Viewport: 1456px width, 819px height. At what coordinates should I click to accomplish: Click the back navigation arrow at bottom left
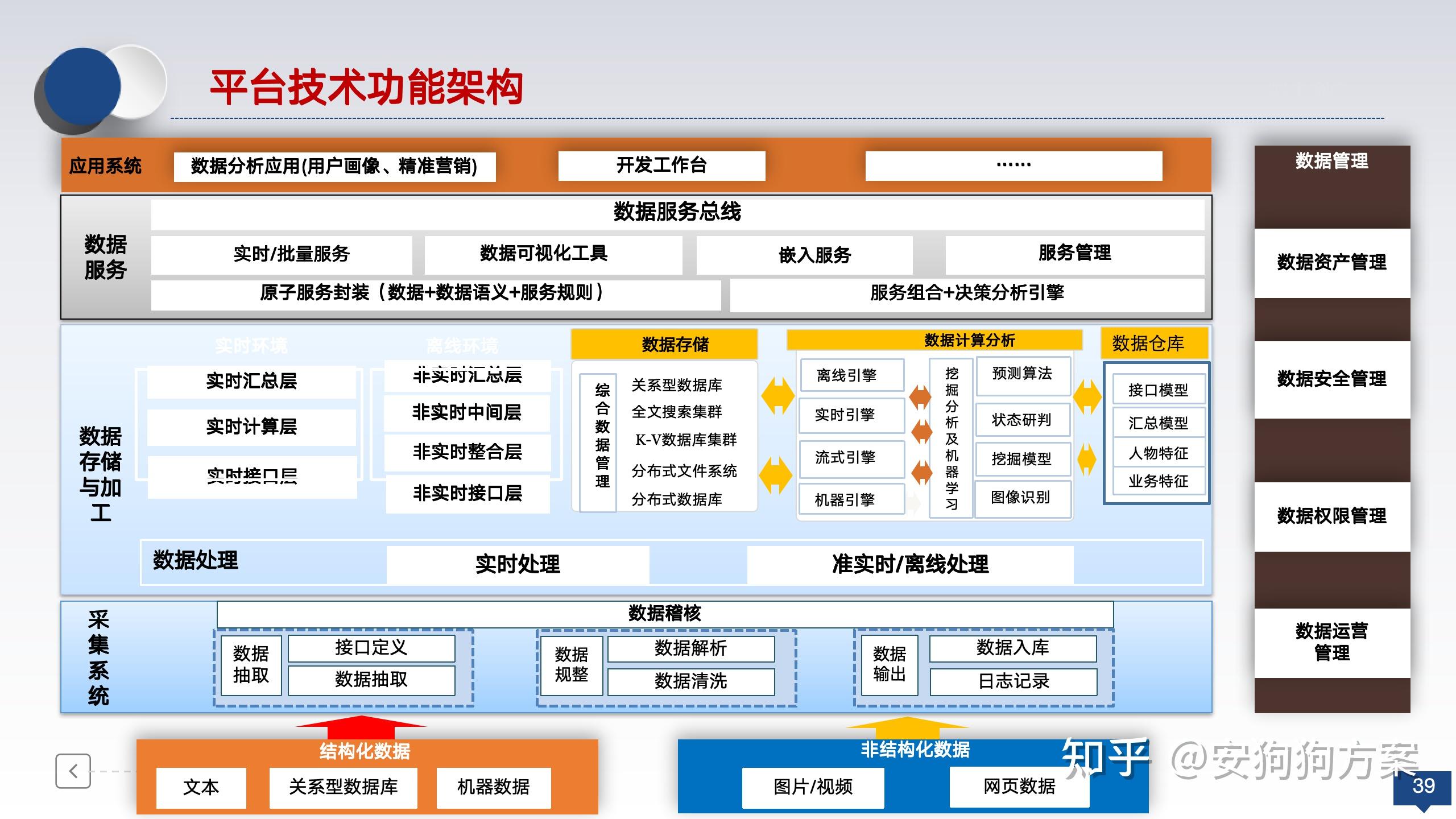73,771
